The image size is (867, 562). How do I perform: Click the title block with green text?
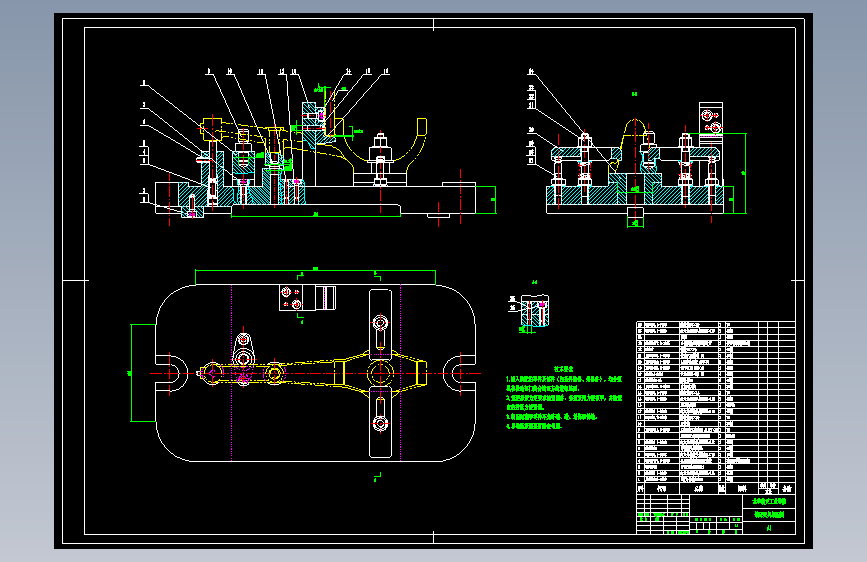pyautogui.click(x=716, y=514)
